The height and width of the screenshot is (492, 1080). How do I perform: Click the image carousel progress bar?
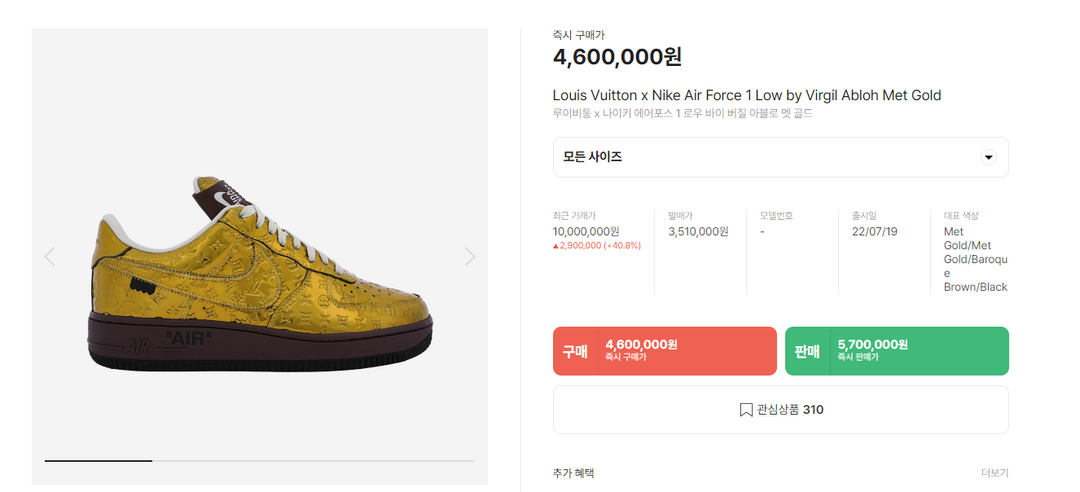(259, 461)
